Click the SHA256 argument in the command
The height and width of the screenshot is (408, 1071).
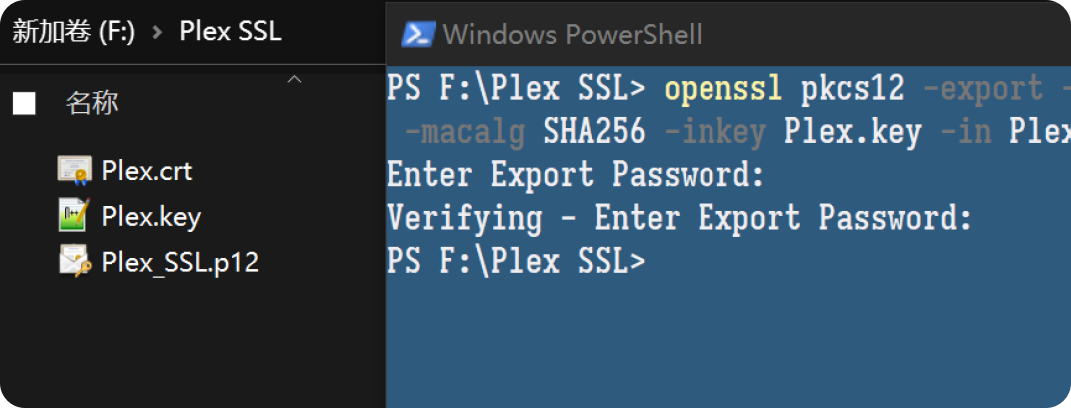coord(594,132)
